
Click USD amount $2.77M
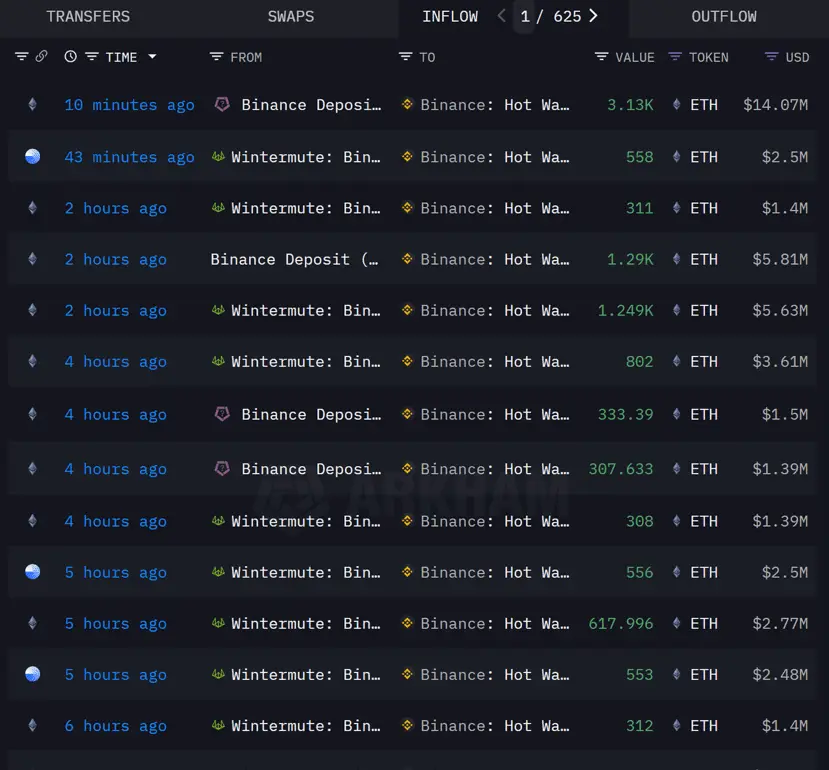780,624
